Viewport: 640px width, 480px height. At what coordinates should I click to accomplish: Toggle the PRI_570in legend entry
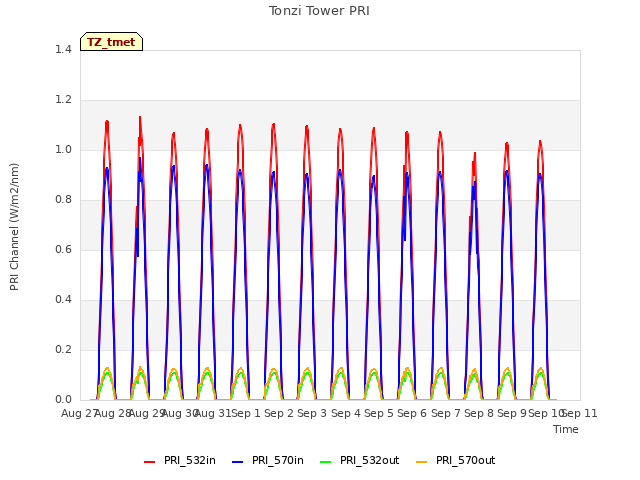(x=268, y=460)
